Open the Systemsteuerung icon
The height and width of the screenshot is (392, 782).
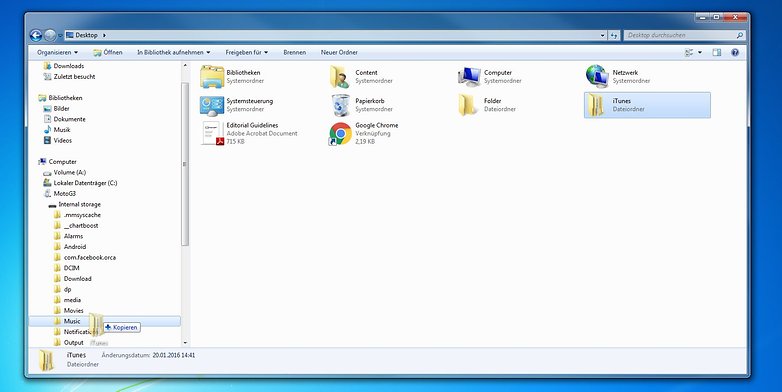pos(212,105)
